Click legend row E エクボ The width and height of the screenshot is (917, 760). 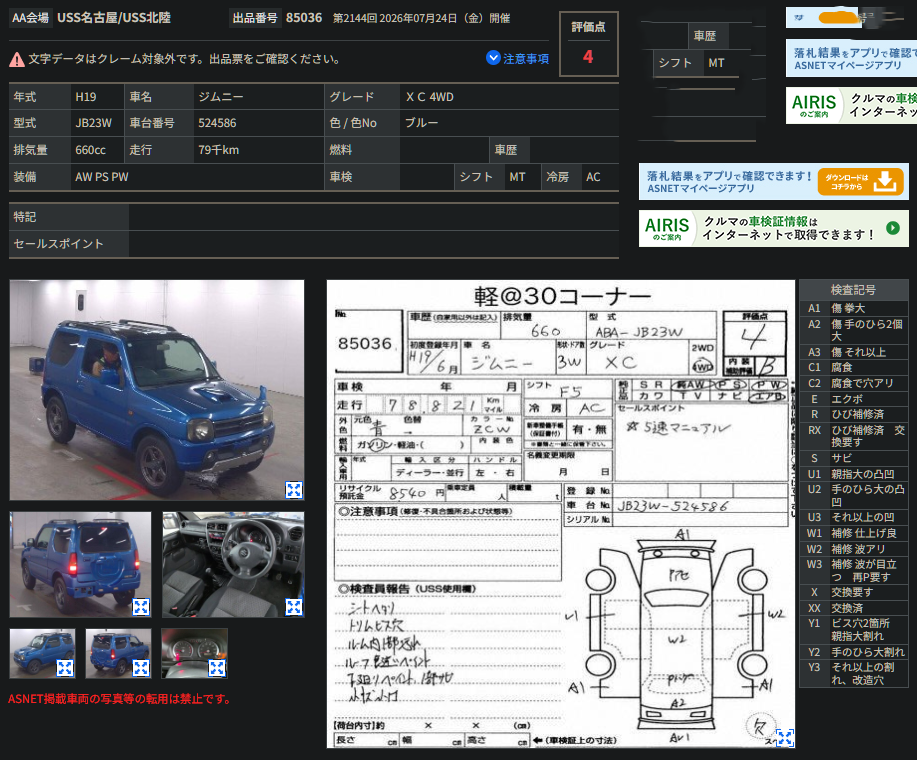pos(853,399)
